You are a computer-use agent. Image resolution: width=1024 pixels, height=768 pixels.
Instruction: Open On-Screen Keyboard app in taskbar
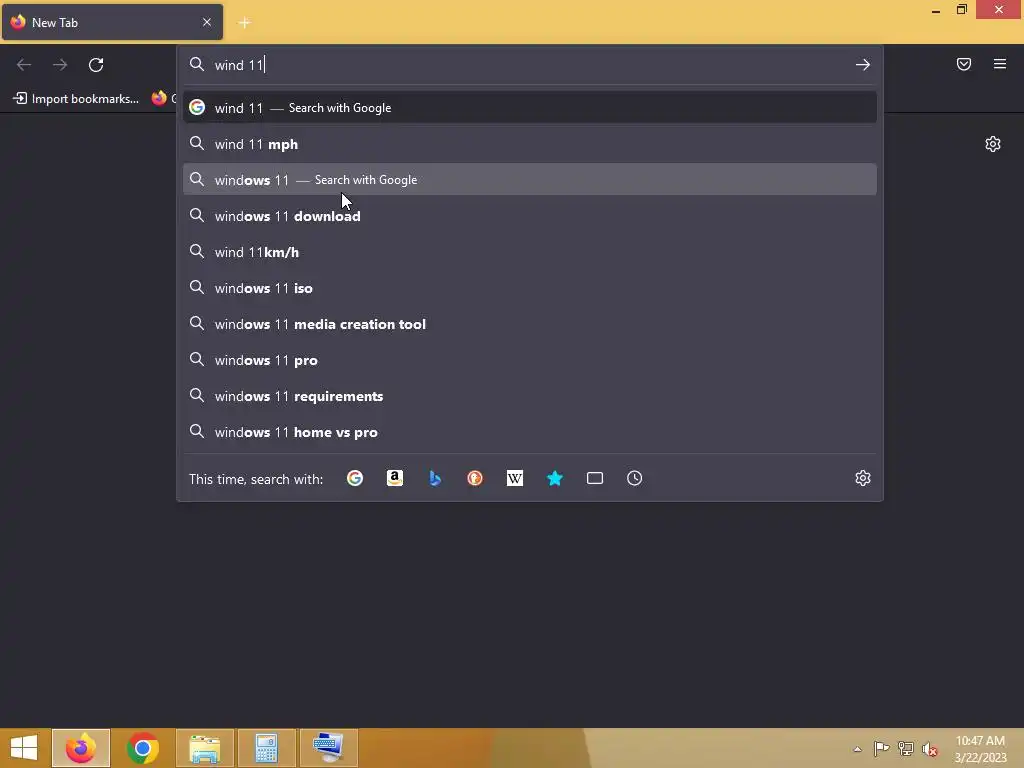[x=328, y=748]
